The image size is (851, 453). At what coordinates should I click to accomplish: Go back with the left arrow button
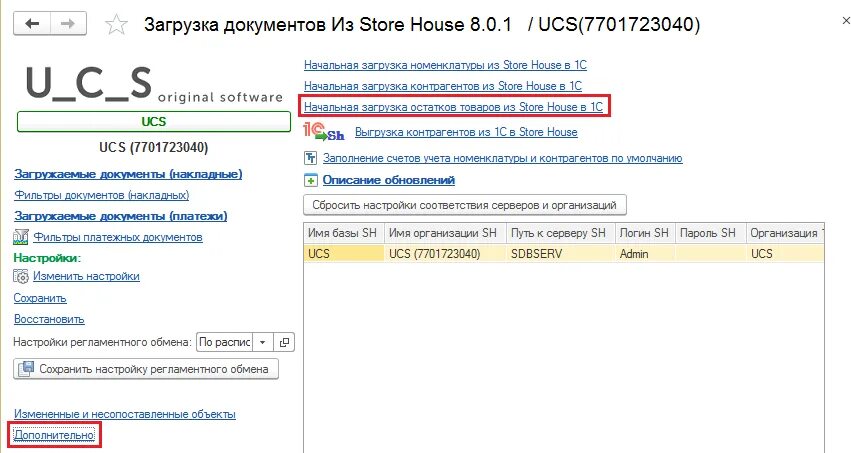tap(32, 24)
